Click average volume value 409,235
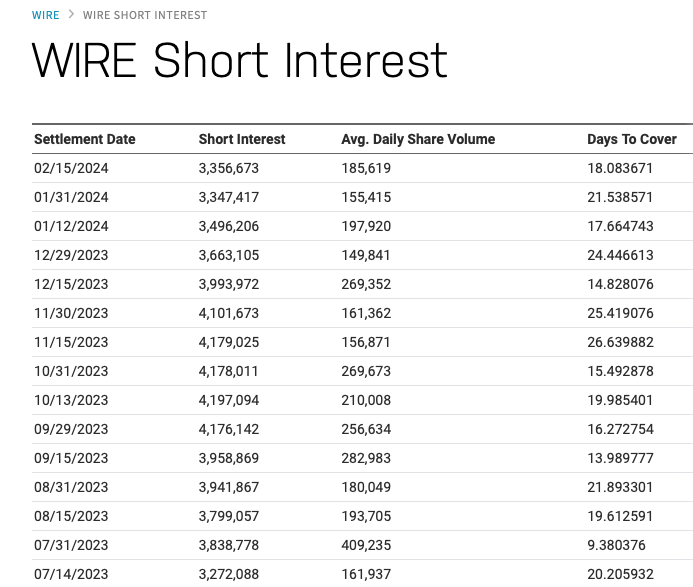The image size is (693, 587). click(366, 545)
